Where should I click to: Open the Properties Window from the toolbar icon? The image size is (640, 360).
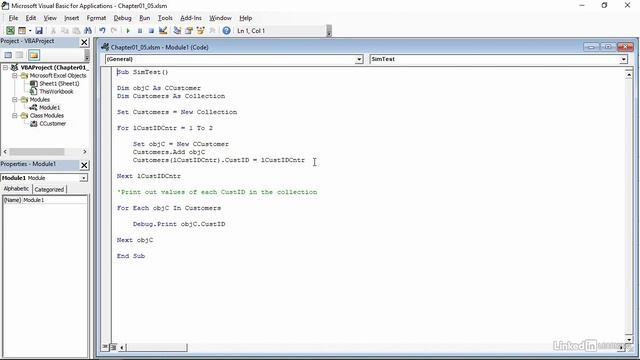coord(189,31)
